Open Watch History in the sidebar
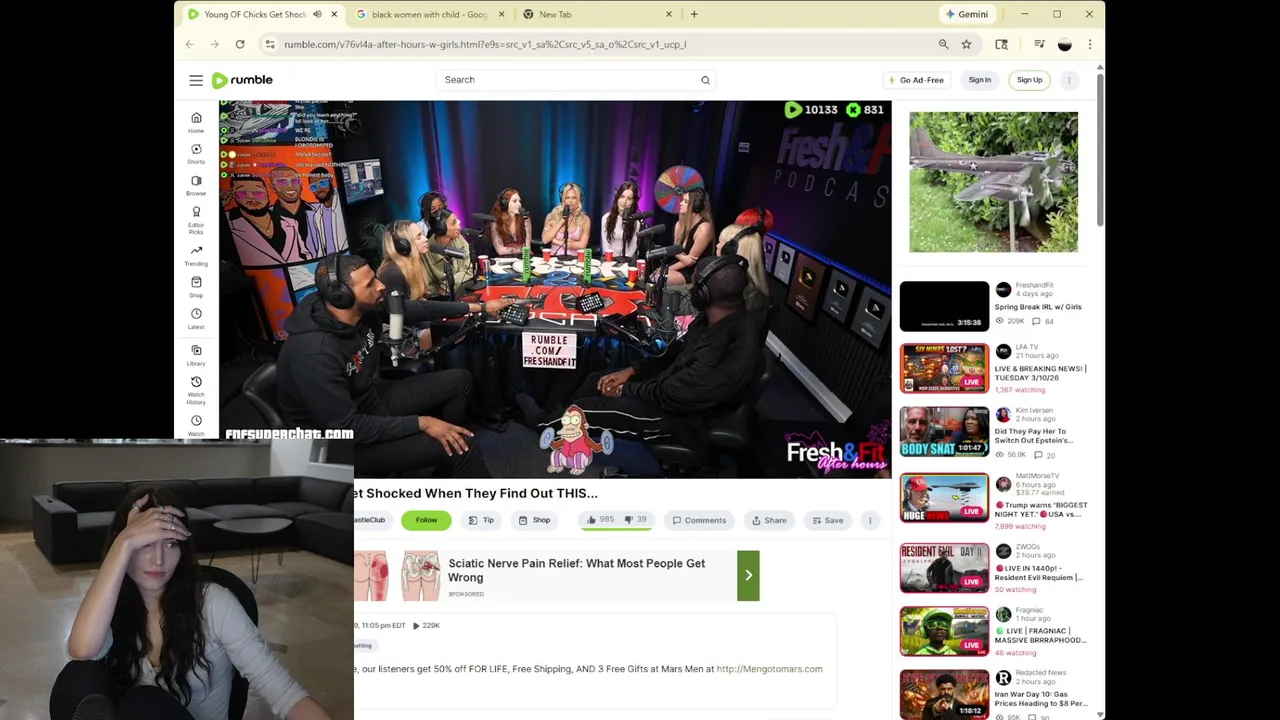 [196, 391]
